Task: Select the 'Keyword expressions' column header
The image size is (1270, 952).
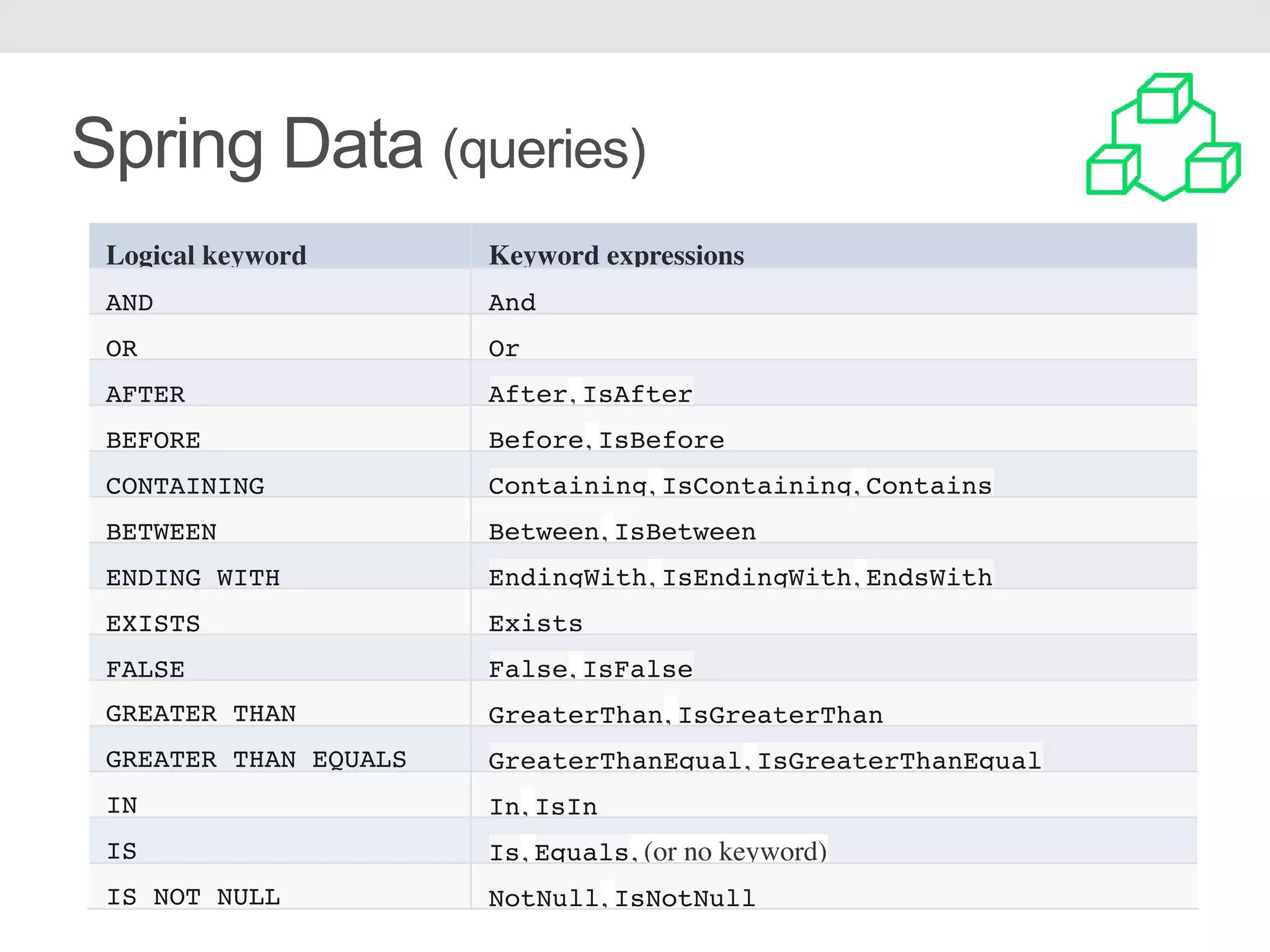Action: 834,246
